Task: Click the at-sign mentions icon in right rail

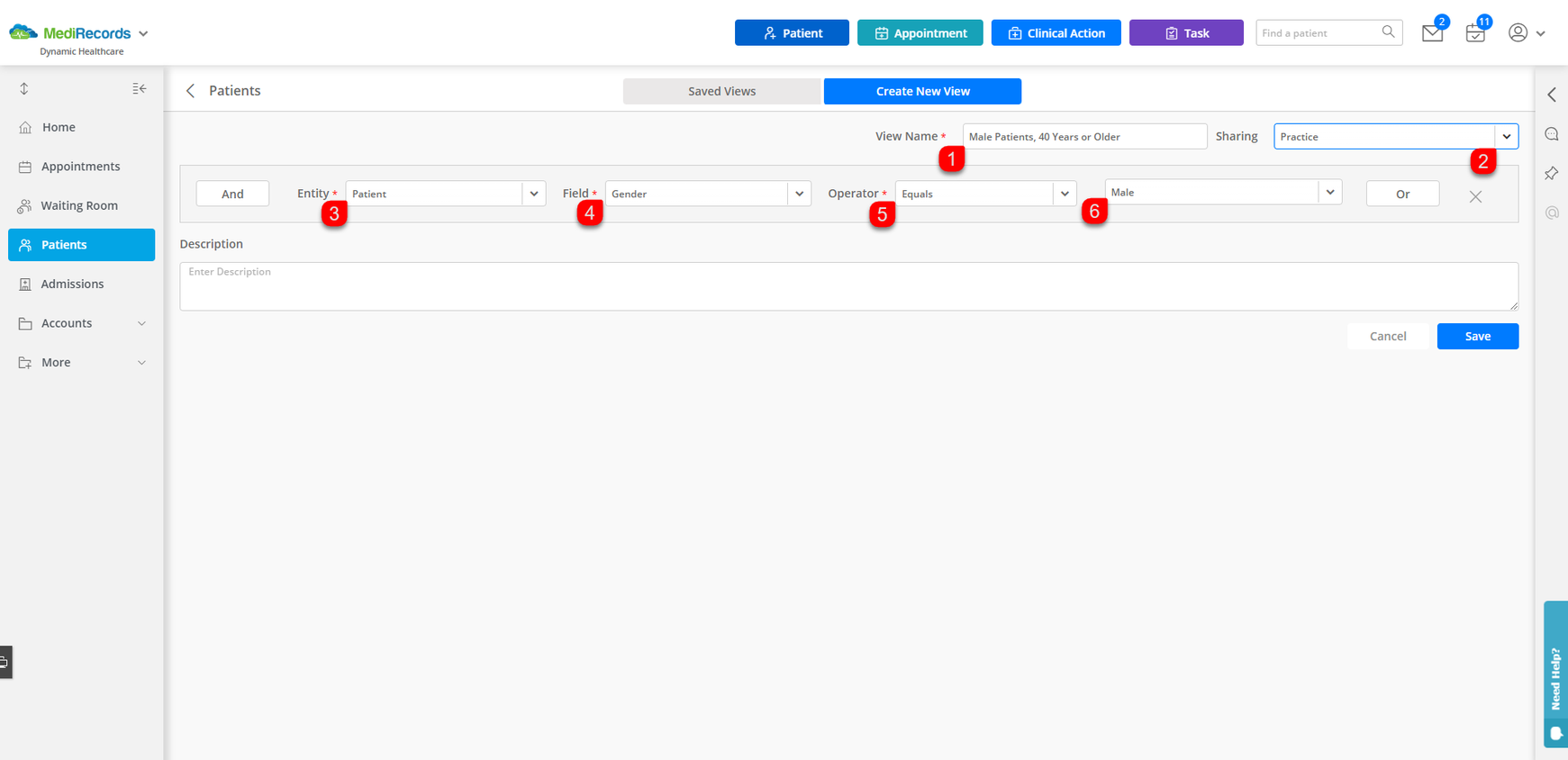Action: [x=1552, y=213]
